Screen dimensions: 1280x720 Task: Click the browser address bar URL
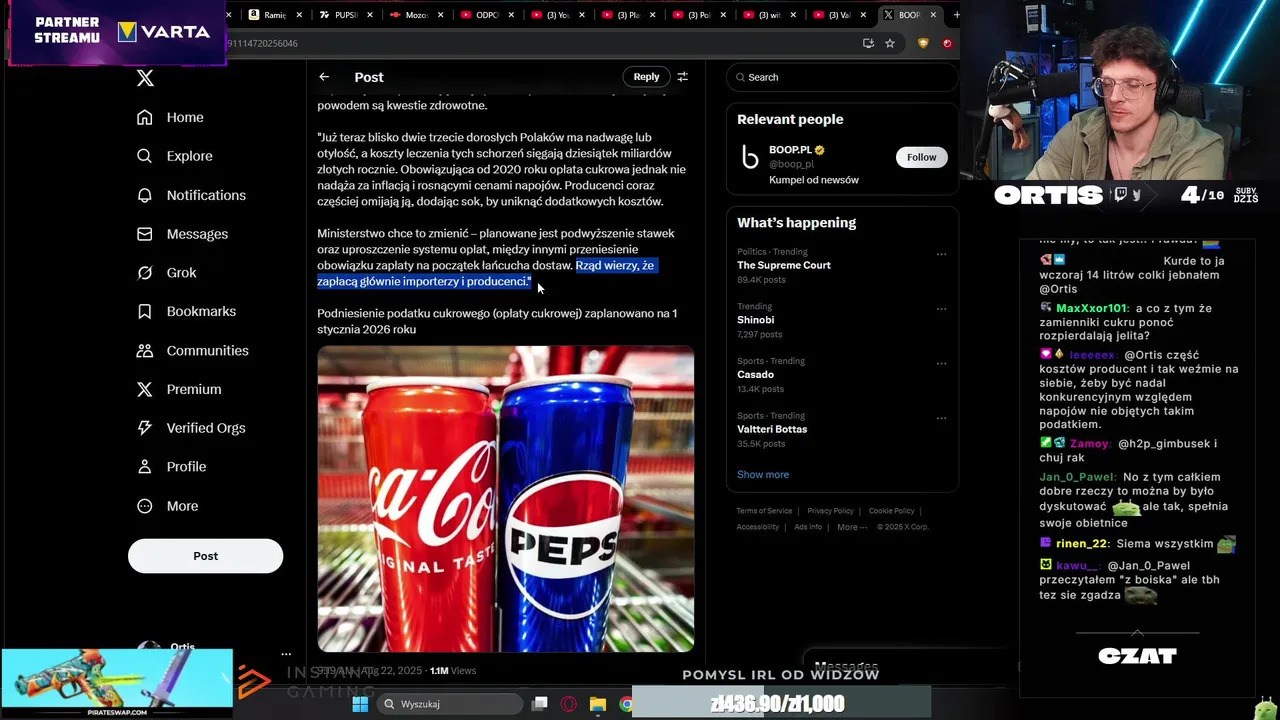pos(262,43)
